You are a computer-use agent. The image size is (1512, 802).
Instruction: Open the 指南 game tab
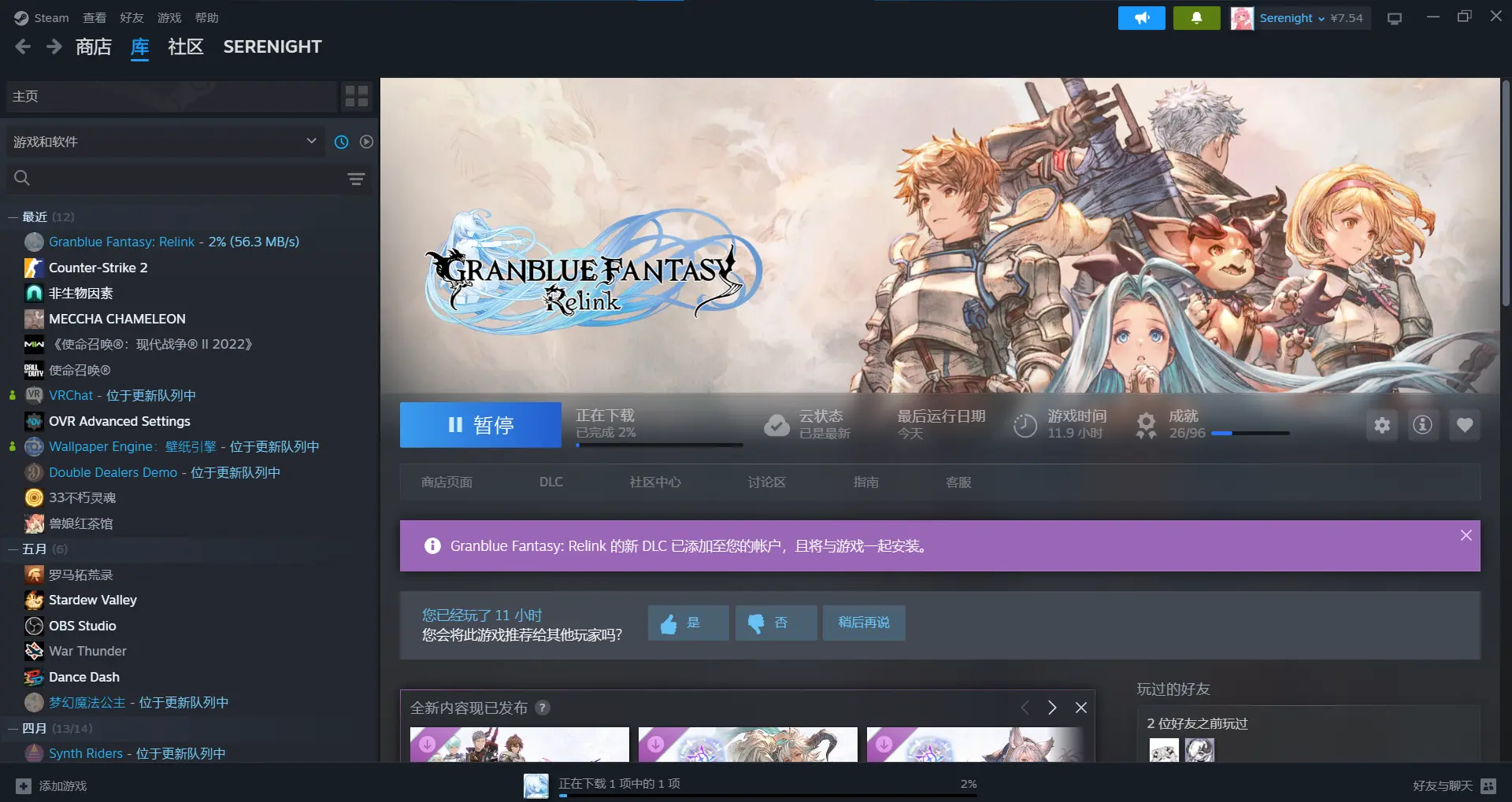(x=866, y=482)
